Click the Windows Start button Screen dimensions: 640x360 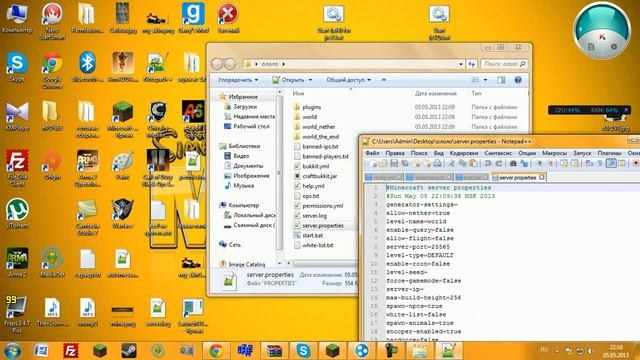12,351
